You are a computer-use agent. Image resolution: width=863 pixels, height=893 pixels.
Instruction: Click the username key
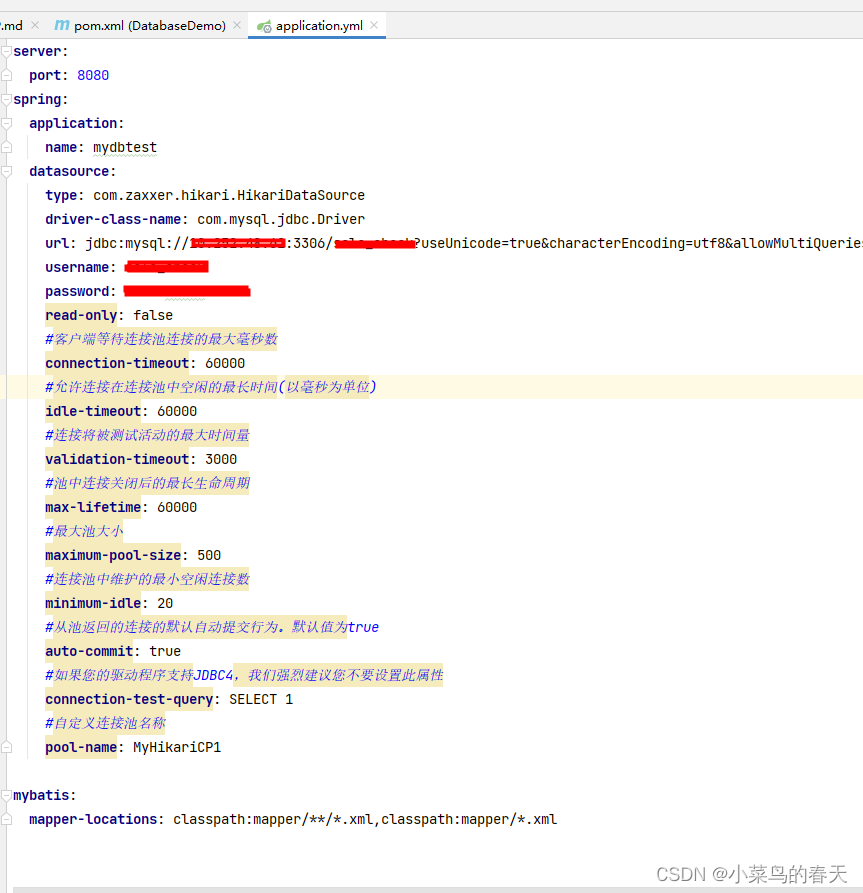click(x=77, y=267)
